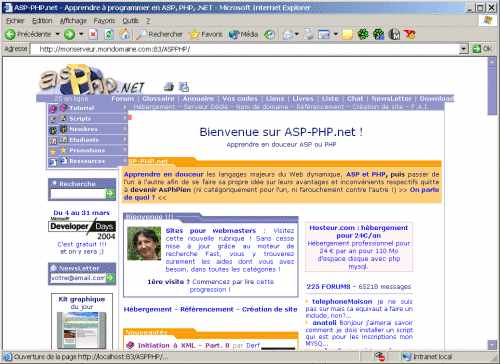Click the OK go button
This screenshot has height=364, width=500.
pos(482,49)
